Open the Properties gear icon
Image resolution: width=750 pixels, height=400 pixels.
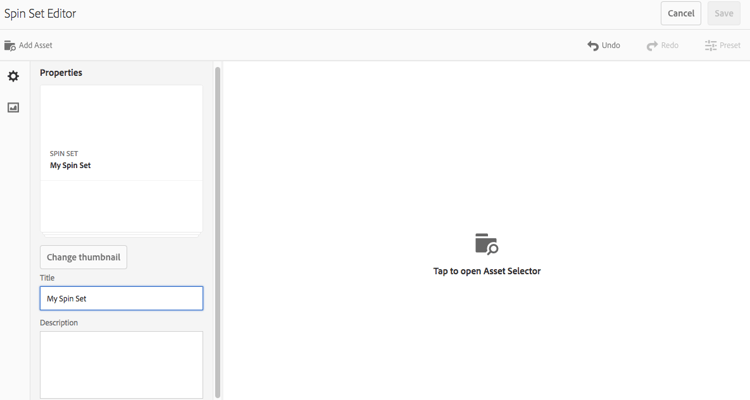click(x=13, y=76)
